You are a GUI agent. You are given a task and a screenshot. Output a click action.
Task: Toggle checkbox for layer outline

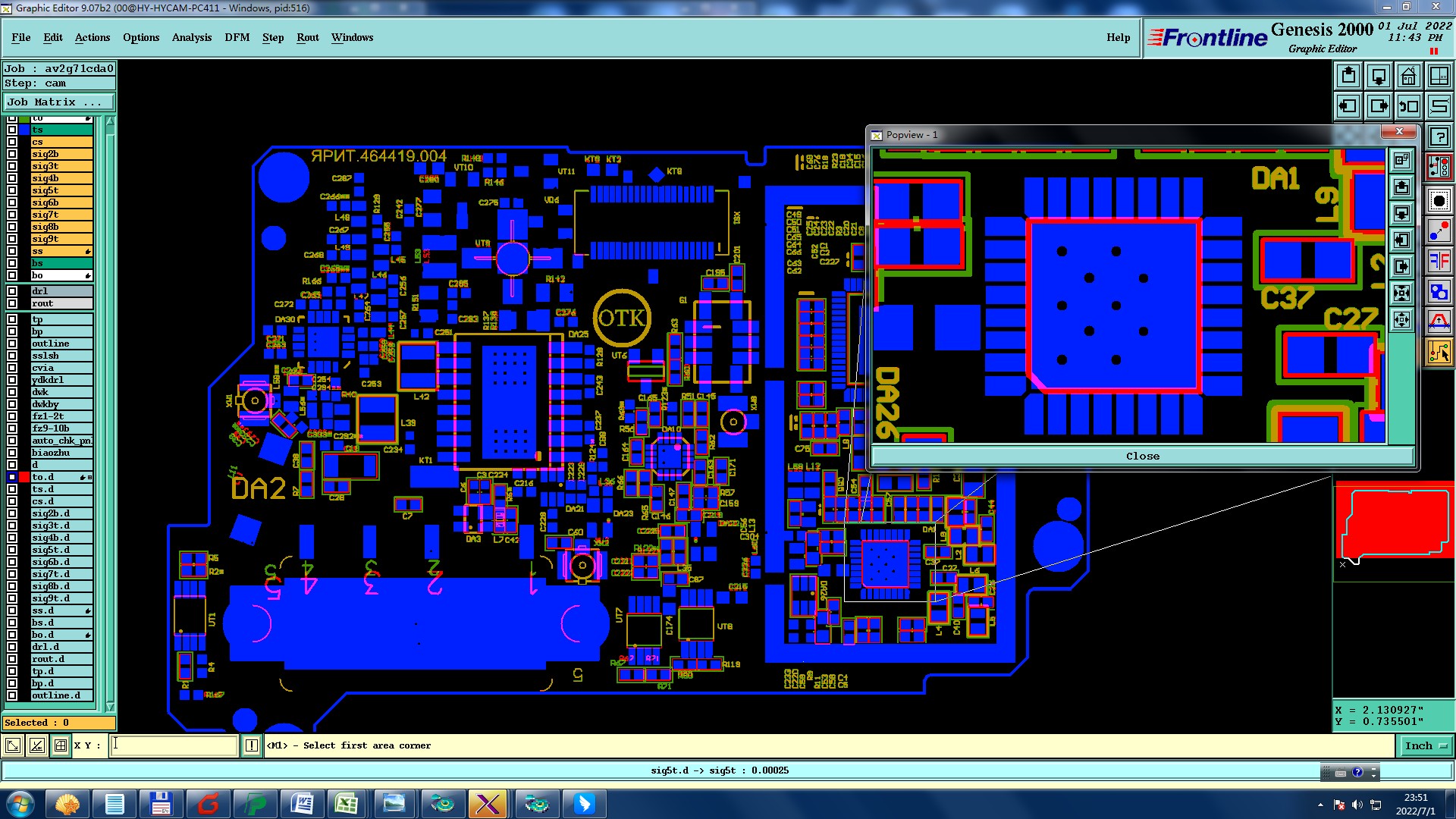point(12,344)
